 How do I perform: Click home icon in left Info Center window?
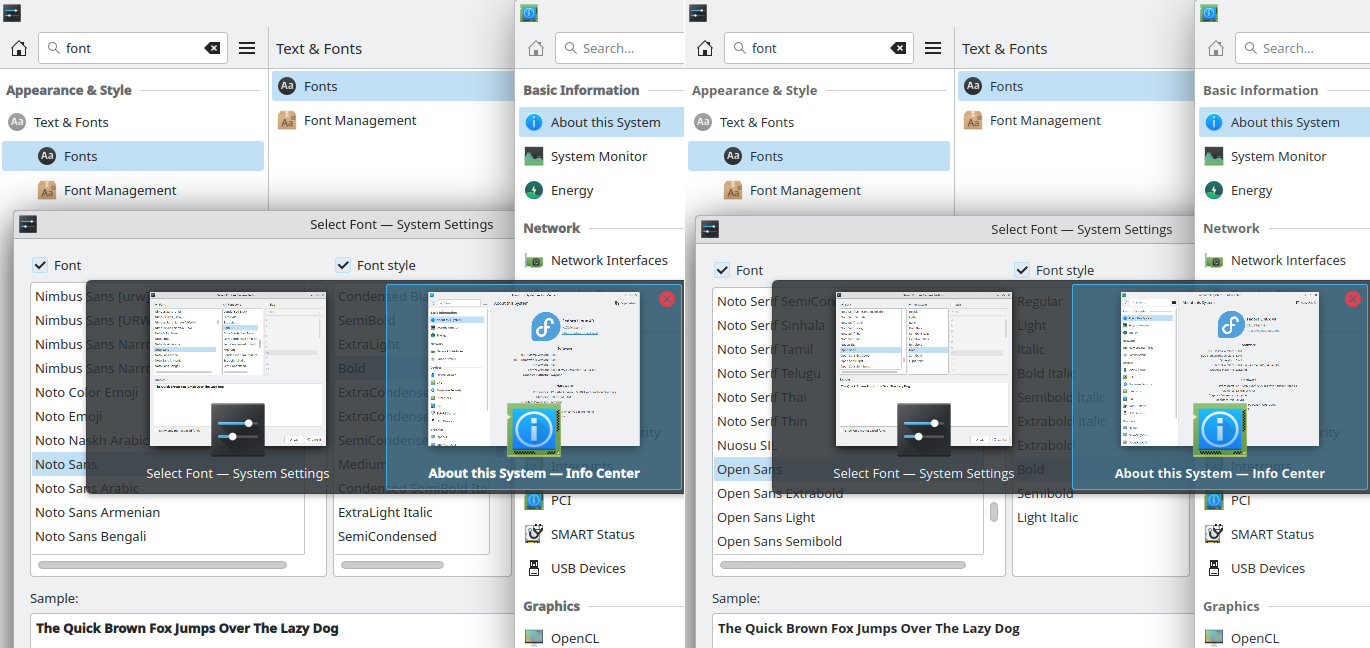tap(536, 48)
